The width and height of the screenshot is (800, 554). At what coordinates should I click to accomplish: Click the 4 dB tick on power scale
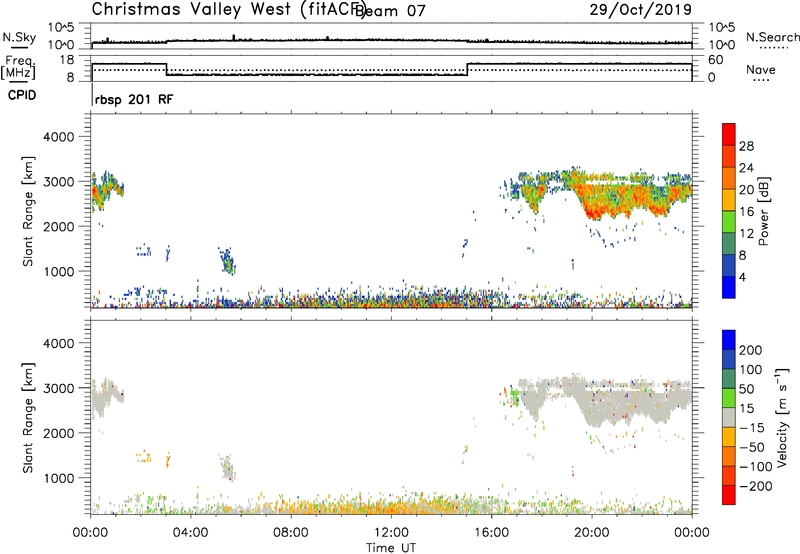742,277
